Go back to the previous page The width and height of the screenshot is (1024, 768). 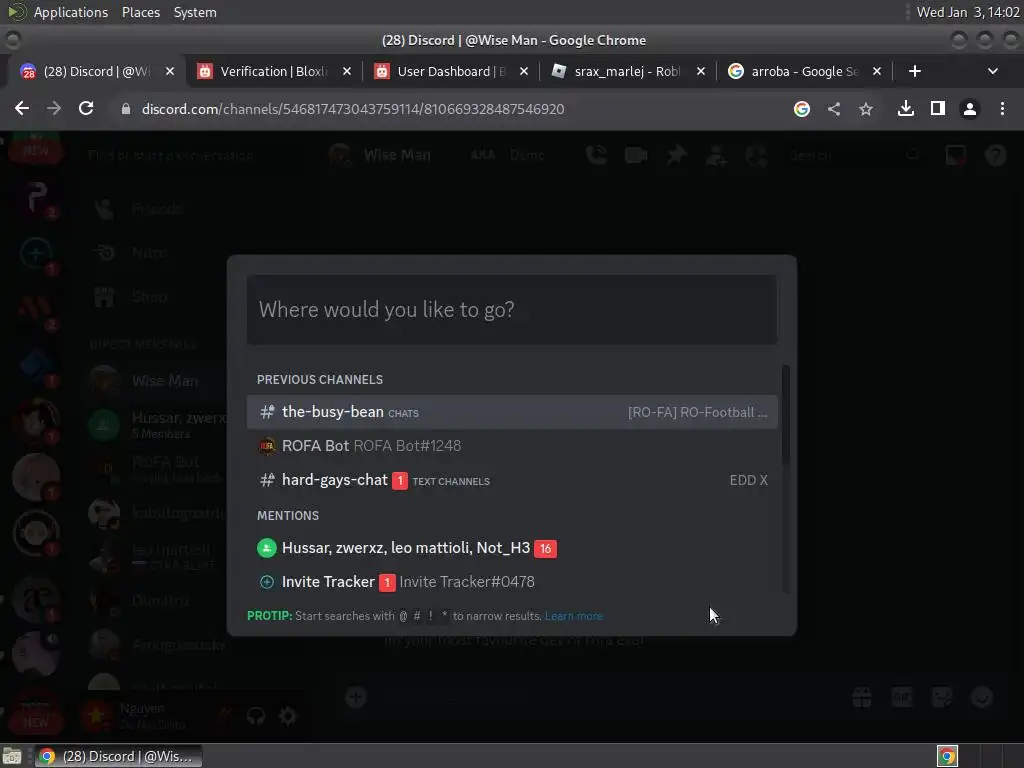pyautogui.click(x=22, y=108)
